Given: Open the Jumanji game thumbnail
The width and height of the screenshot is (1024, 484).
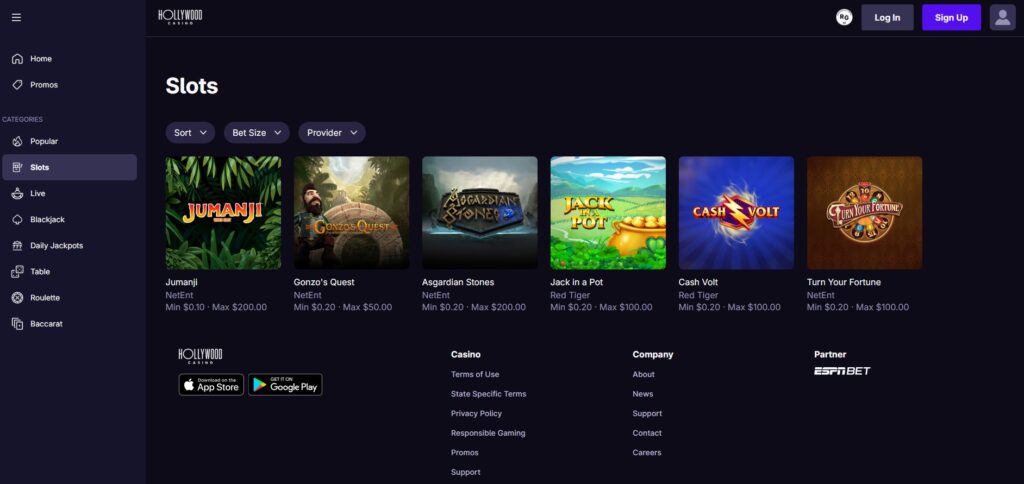Looking at the screenshot, I should [223, 213].
